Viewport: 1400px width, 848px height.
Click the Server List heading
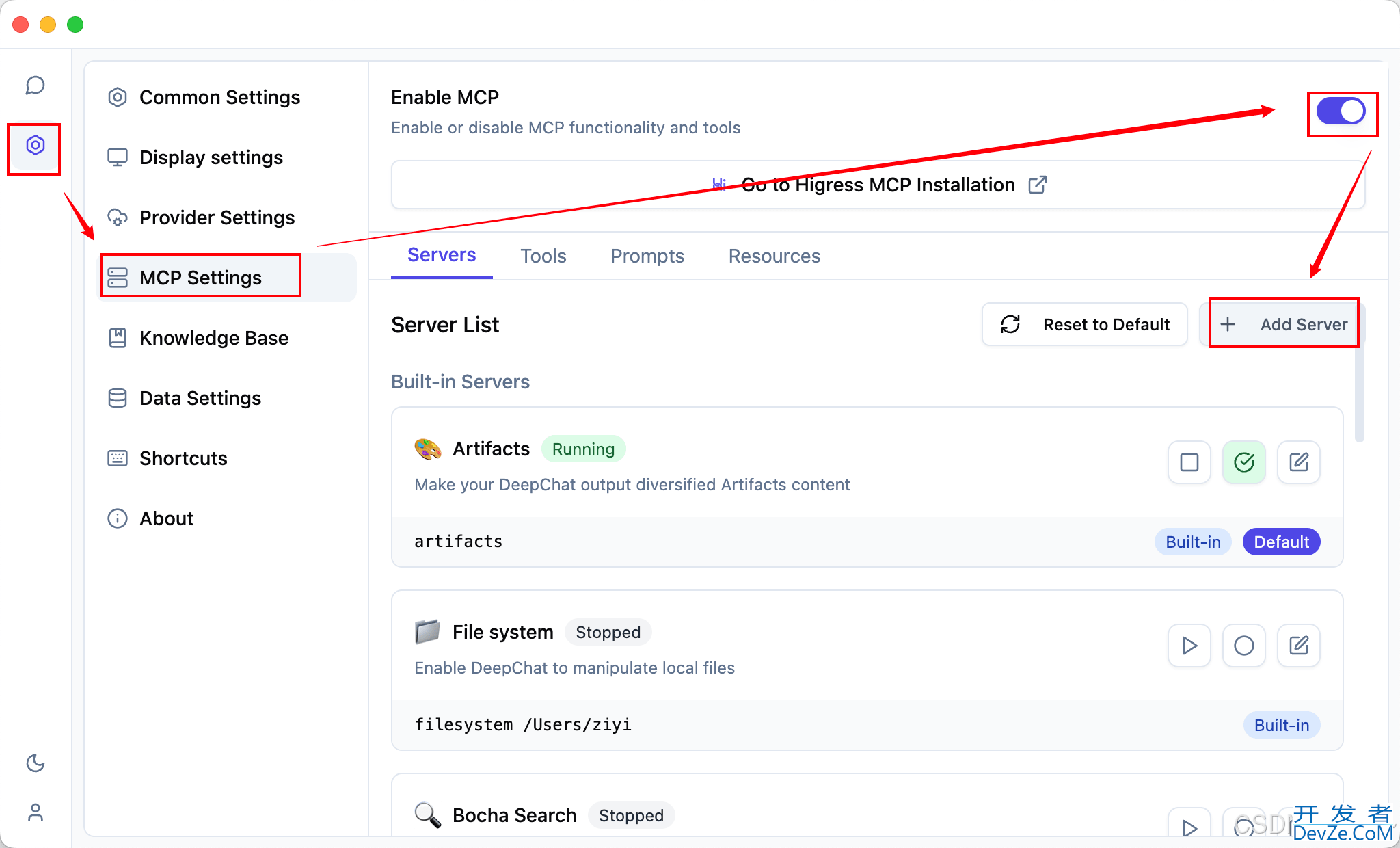[445, 325]
